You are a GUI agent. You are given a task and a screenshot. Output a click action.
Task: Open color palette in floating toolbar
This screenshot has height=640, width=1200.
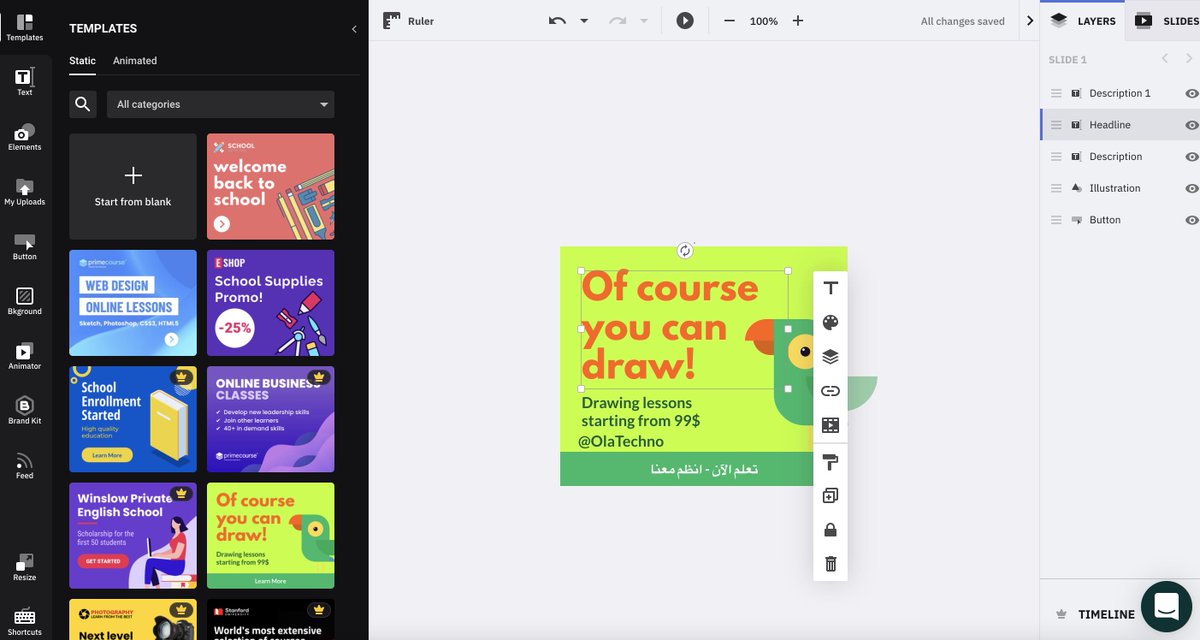click(x=830, y=322)
